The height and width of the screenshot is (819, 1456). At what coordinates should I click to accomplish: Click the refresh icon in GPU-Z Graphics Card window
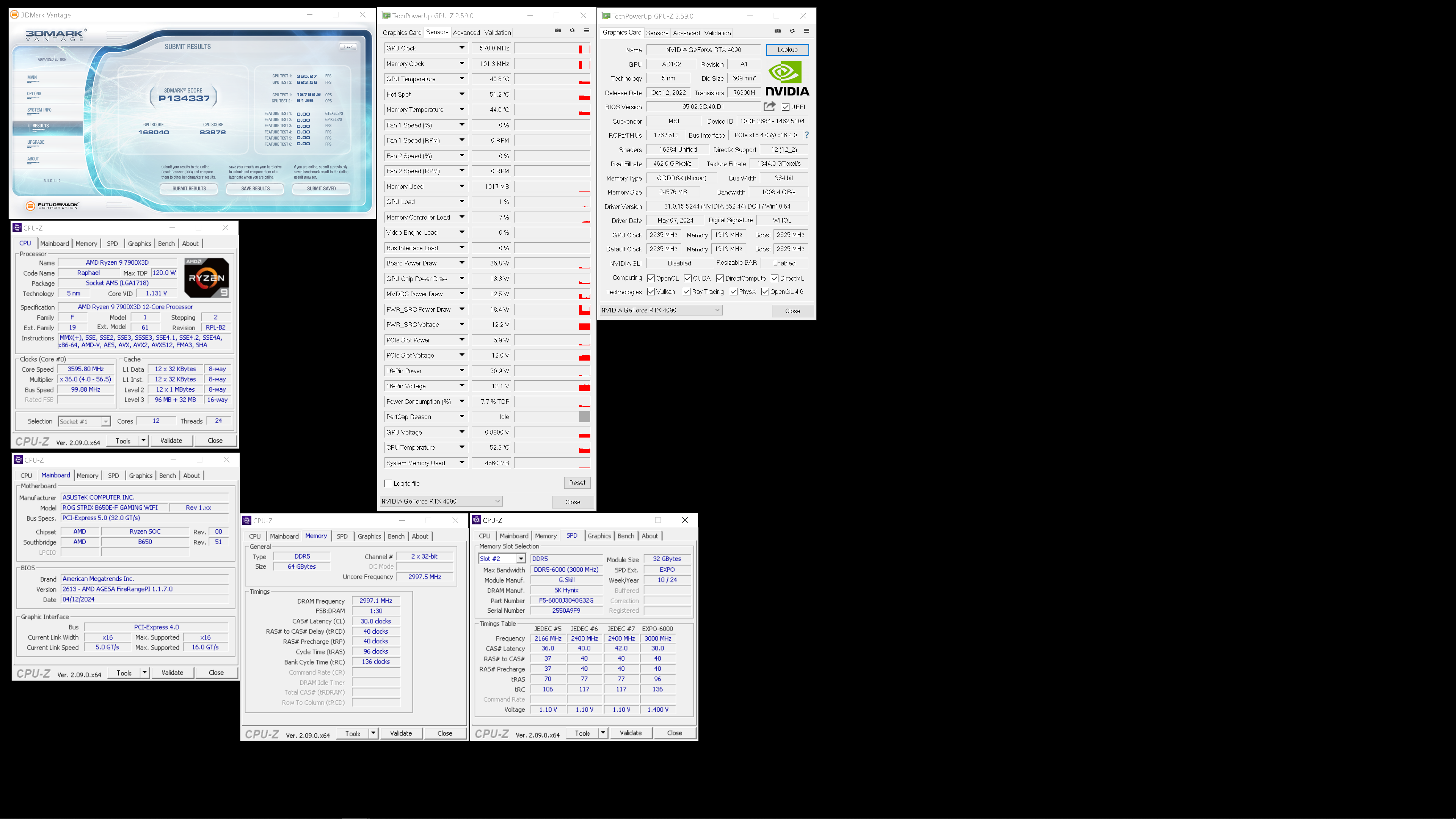[x=792, y=31]
